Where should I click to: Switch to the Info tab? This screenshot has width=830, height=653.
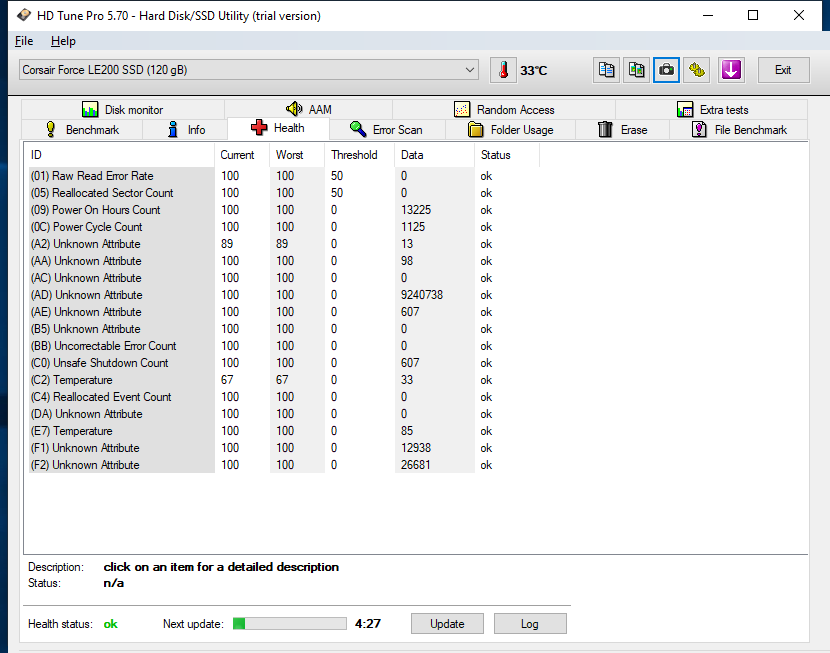tap(185, 130)
